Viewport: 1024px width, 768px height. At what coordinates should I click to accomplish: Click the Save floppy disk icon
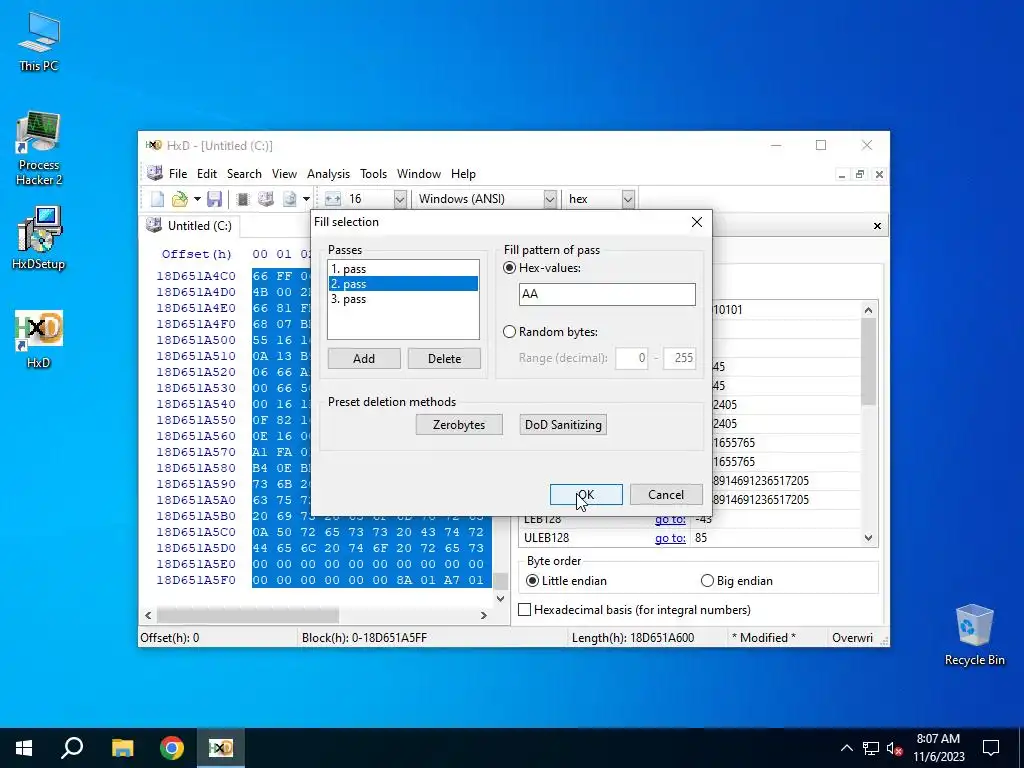pyautogui.click(x=214, y=199)
